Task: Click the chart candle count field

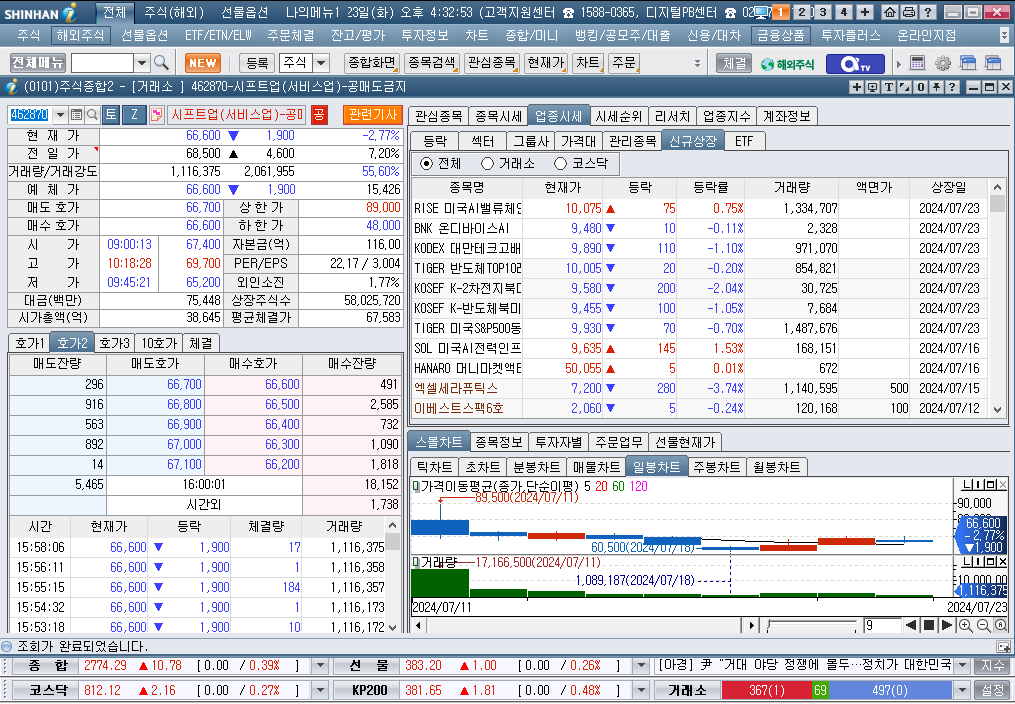Action: (x=882, y=625)
